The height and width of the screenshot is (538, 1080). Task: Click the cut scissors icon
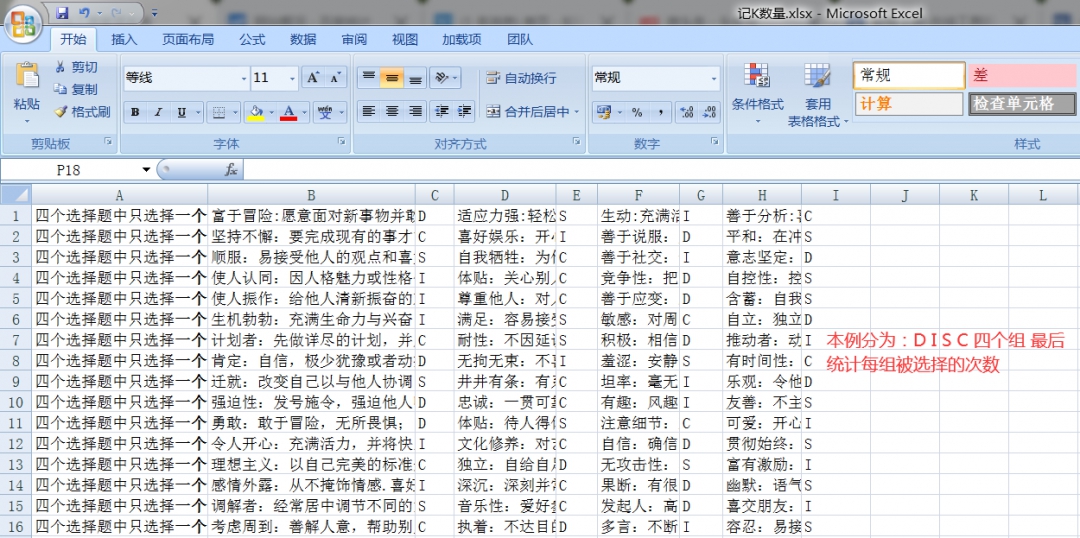(x=60, y=67)
